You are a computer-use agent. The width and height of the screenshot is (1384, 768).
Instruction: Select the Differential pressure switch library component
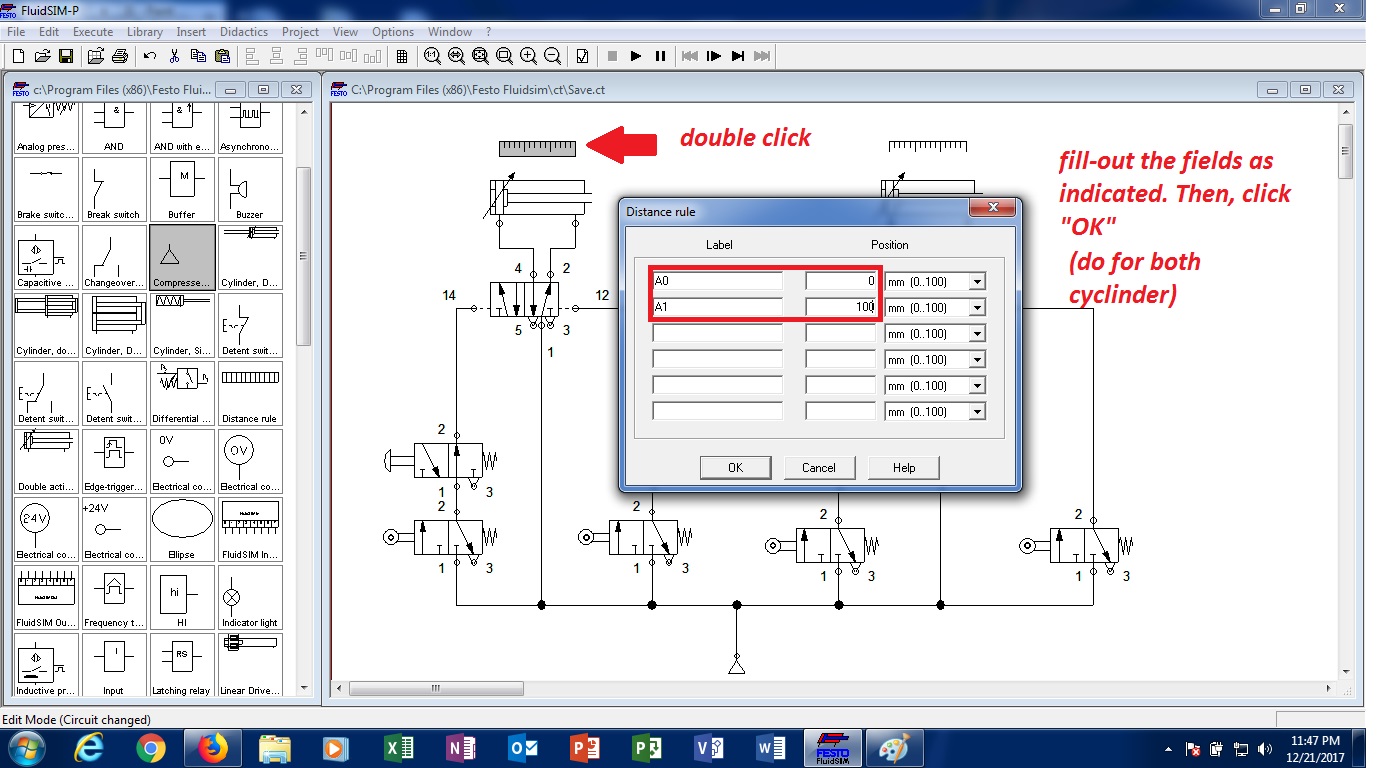tap(182, 393)
